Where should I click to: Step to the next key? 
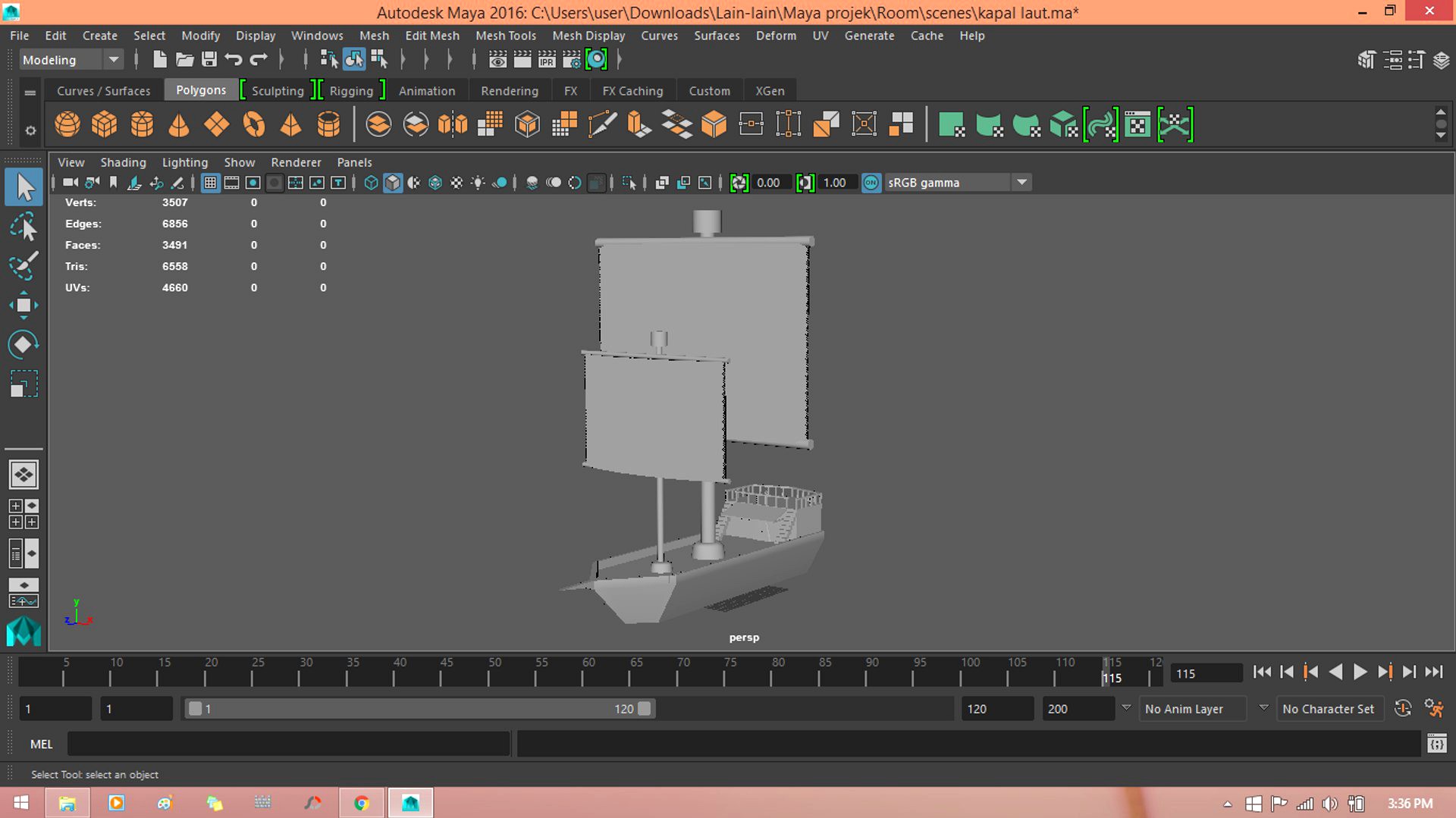pyautogui.click(x=1385, y=672)
